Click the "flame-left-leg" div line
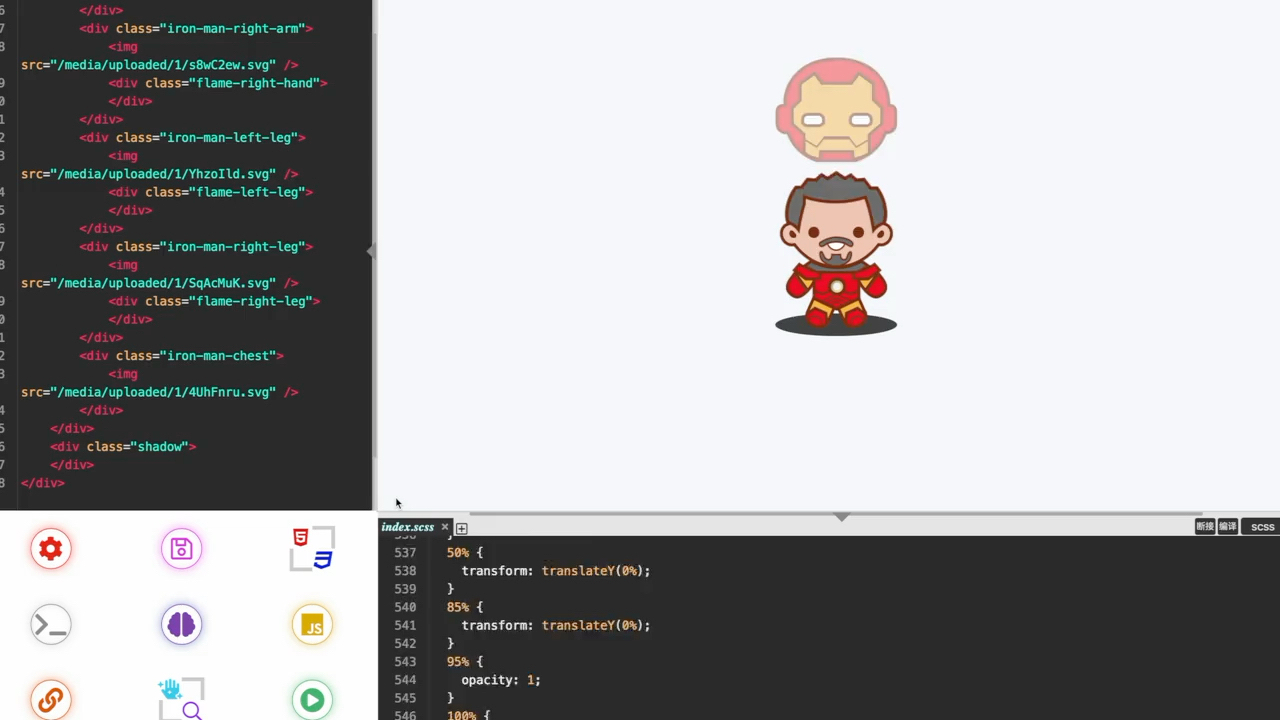This screenshot has height=720, width=1280. pyautogui.click(x=211, y=192)
